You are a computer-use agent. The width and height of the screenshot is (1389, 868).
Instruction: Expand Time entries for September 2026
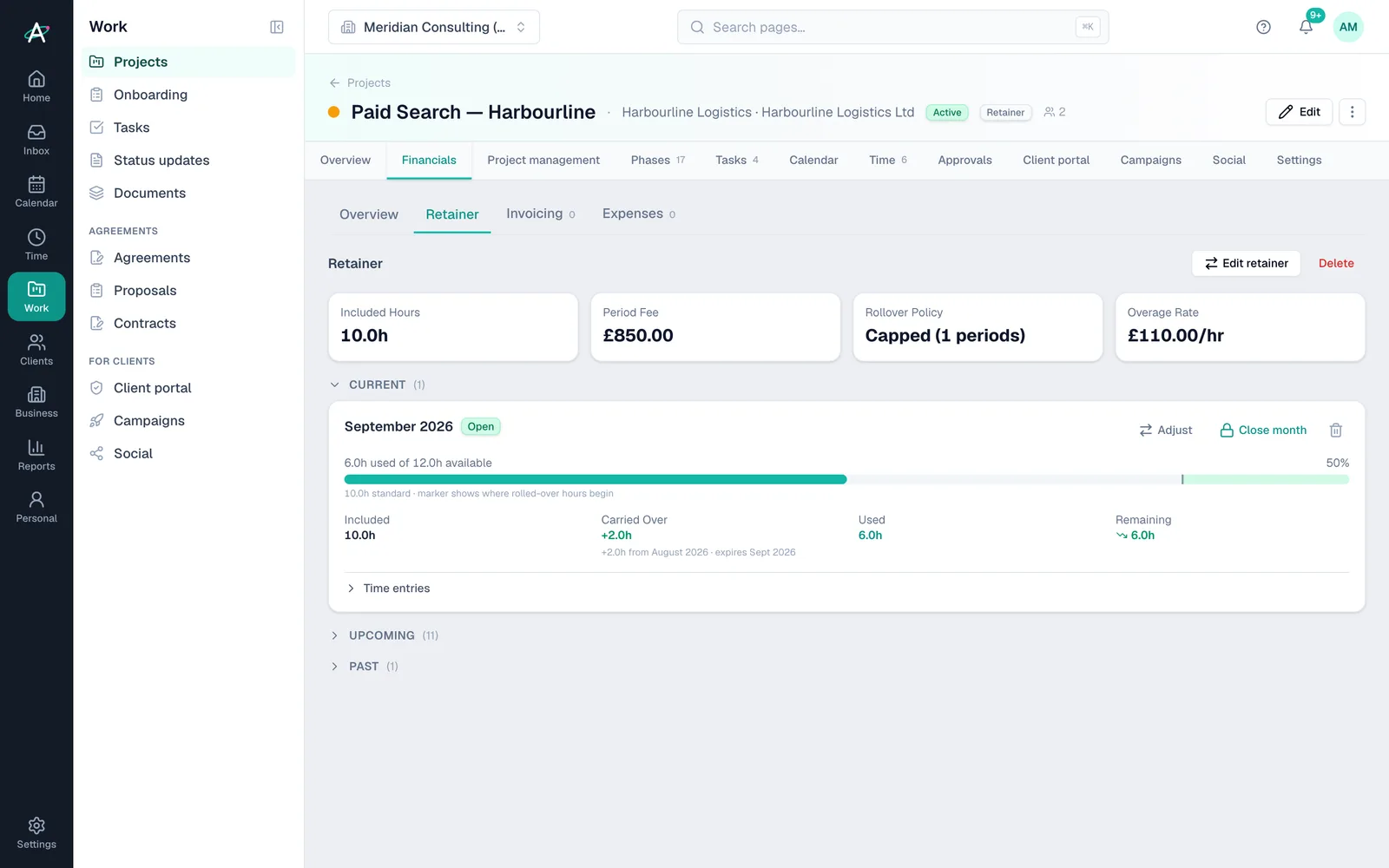[x=388, y=589]
